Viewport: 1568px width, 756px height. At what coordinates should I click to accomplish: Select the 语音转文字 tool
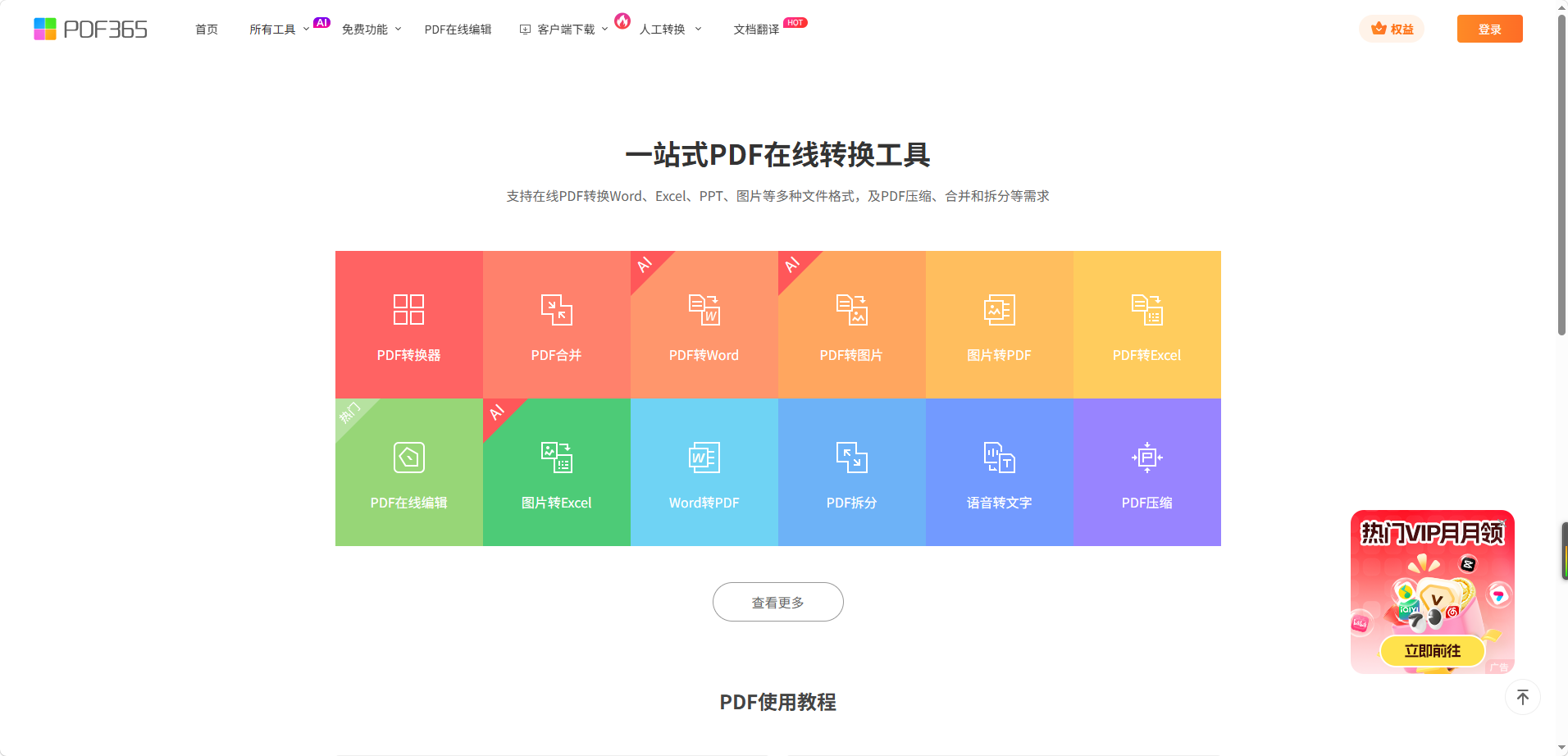pos(999,472)
